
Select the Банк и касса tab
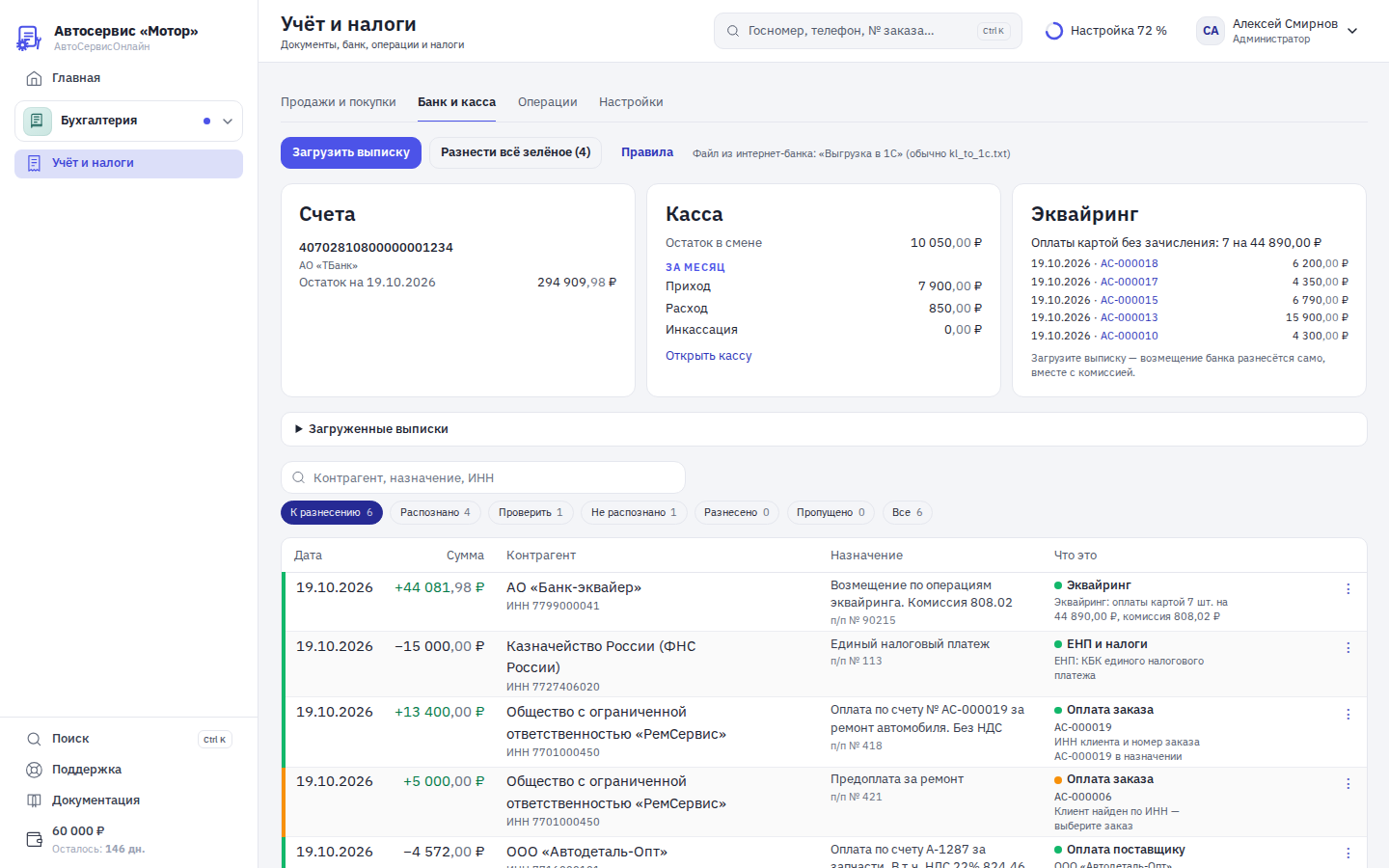(x=456, y=102)
